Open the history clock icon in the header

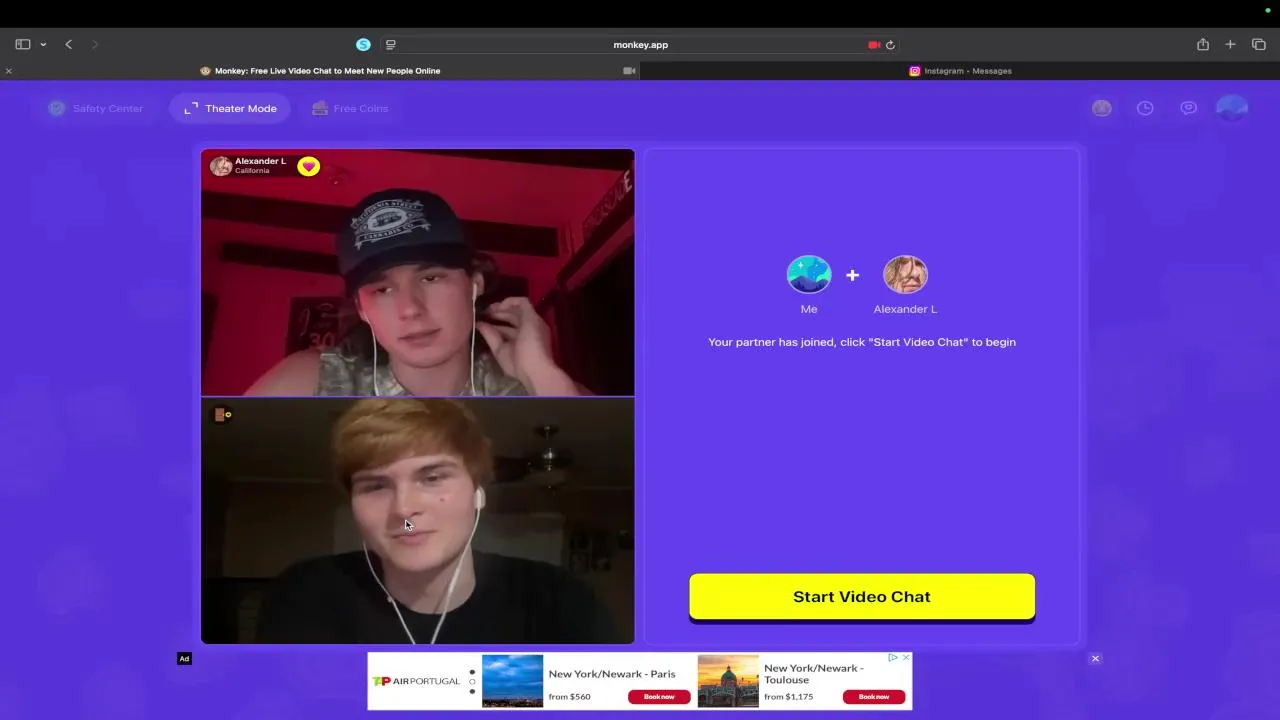pos(1145,108)
